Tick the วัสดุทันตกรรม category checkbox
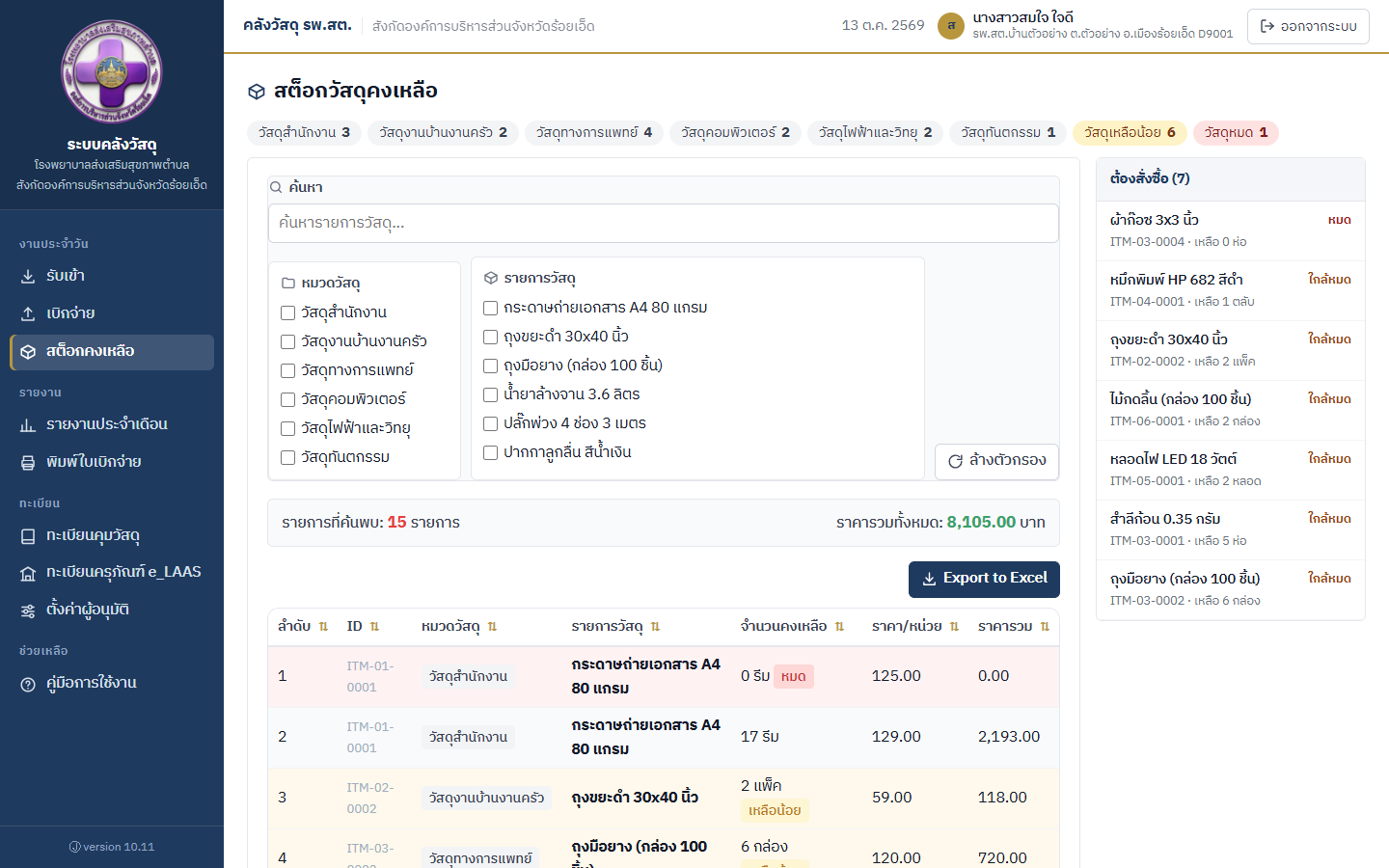This screenshot has width=1389, height=868. 287,457
